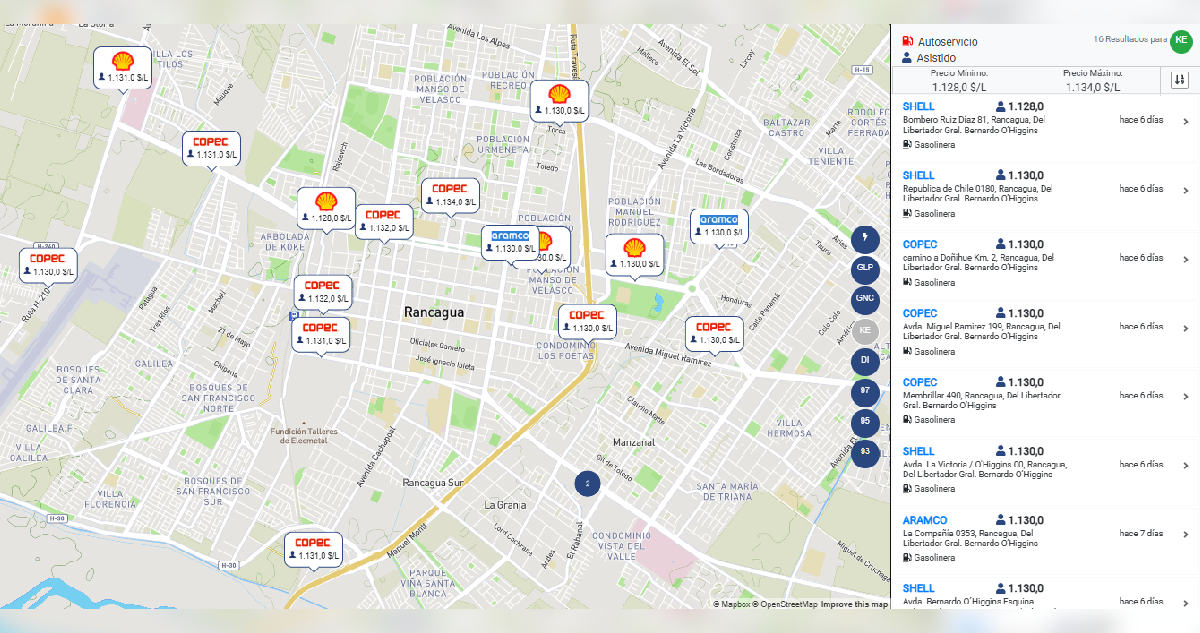The height and width of the screenshot is (633, 1200).
Task: Open chevron for Aramco La Compañía station
Action: pos(1186,534)
